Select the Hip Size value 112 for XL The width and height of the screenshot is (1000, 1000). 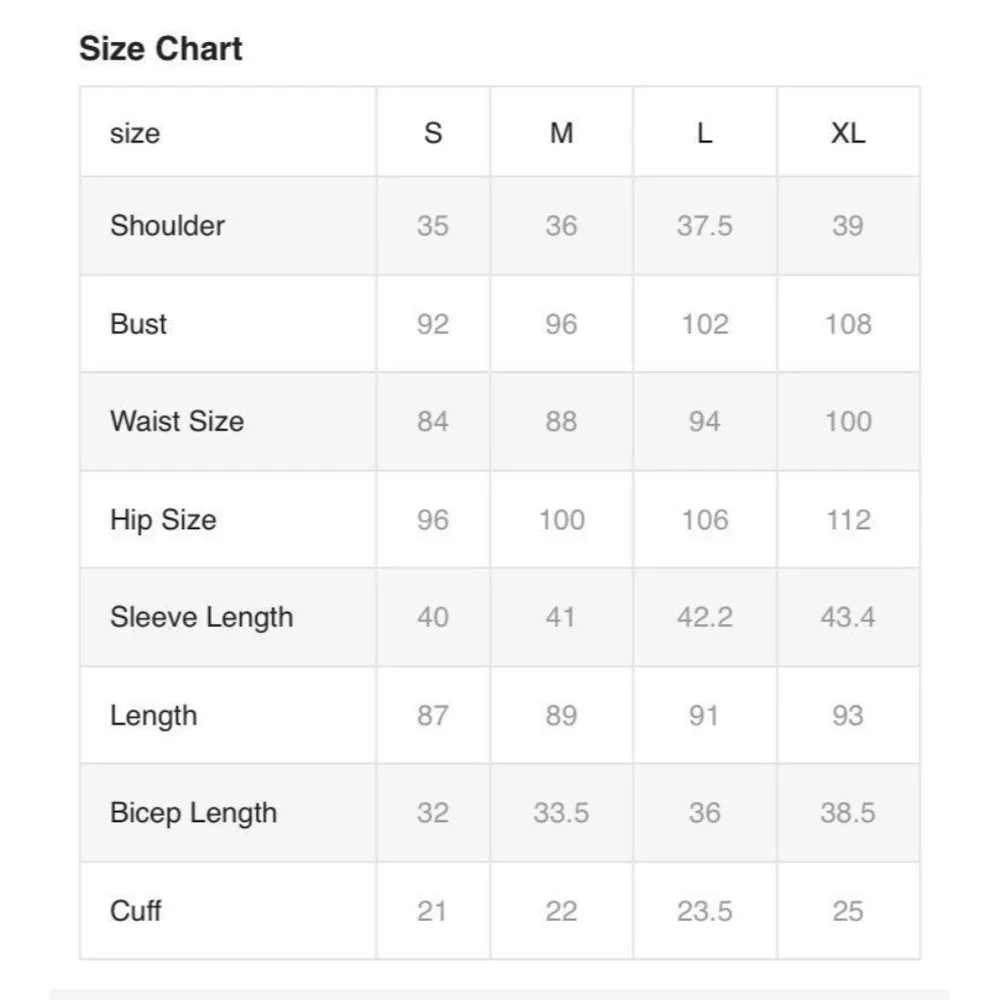point(848,520)
